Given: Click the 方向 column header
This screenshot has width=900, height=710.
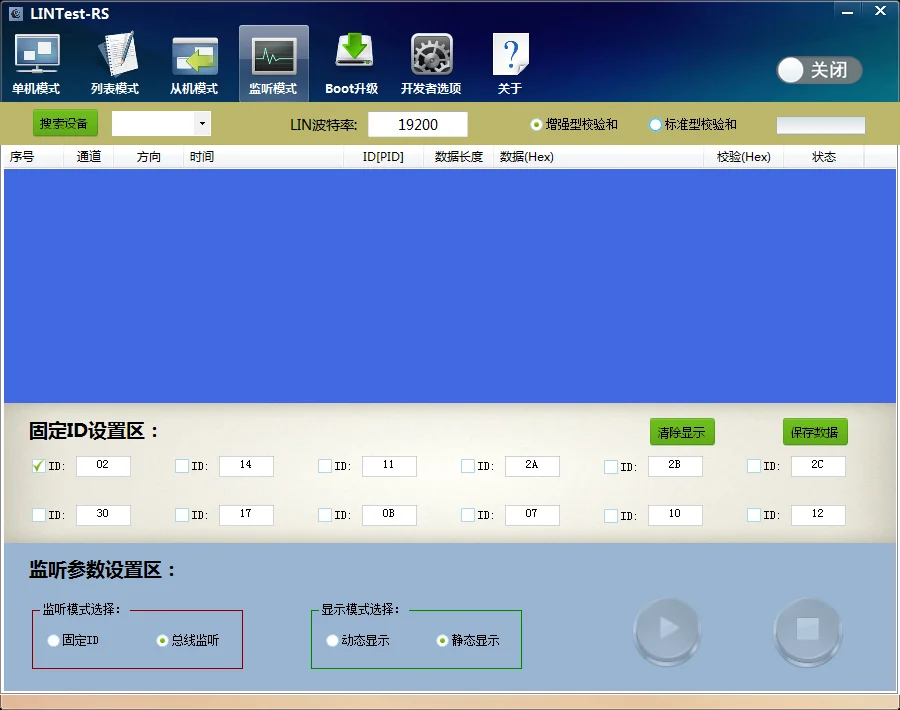Looking at the screenshot, I should (149, 157).
